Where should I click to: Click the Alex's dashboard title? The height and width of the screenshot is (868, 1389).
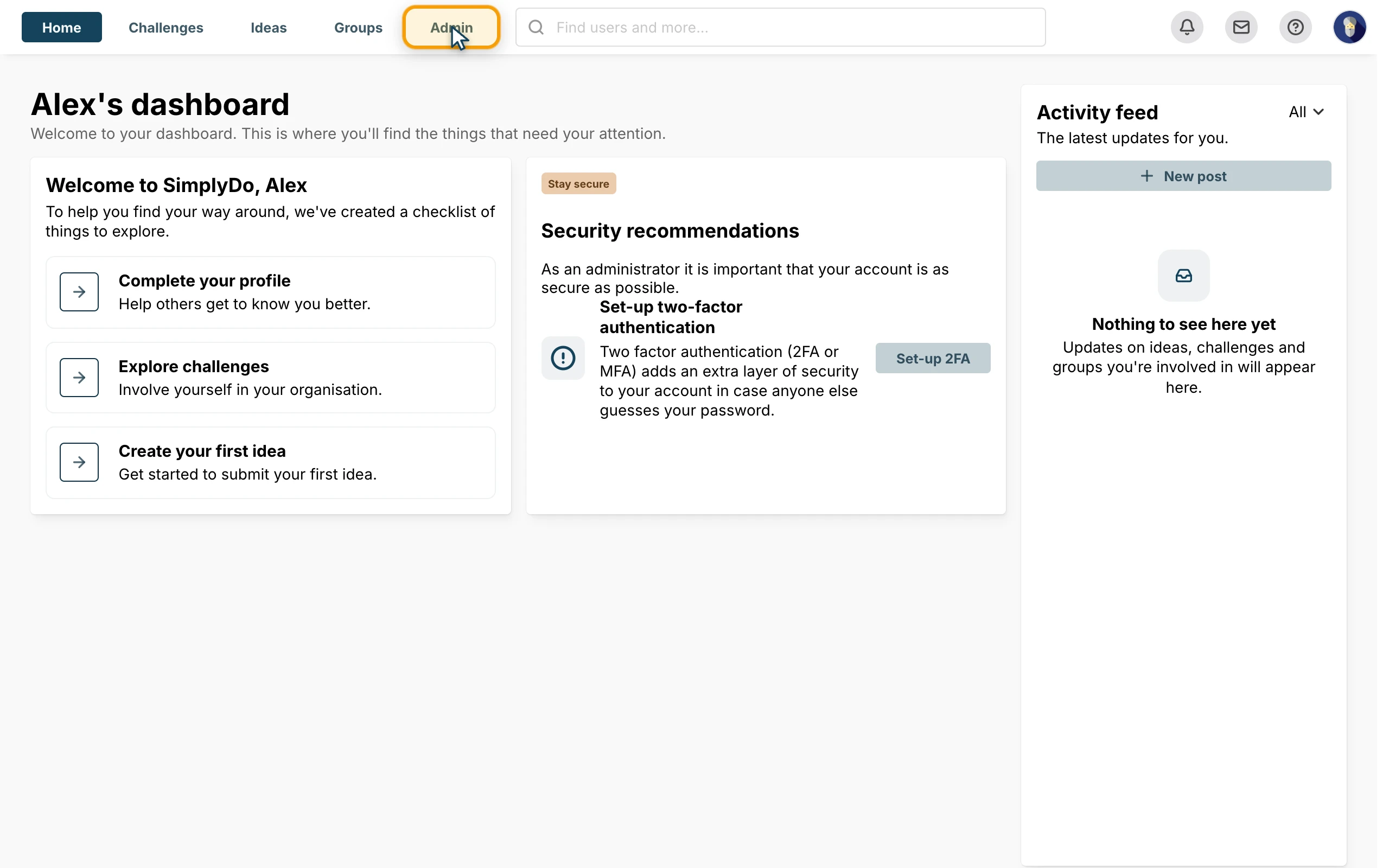[160, 105]
